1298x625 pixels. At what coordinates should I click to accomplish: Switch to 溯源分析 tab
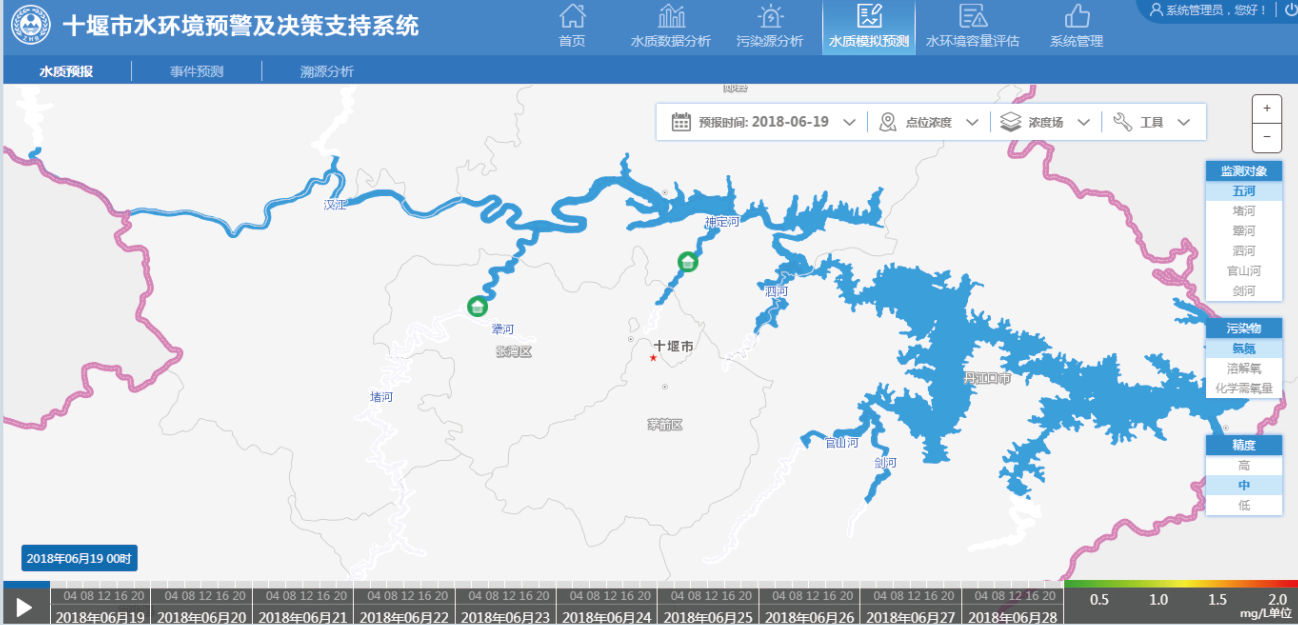click(327, 72)
